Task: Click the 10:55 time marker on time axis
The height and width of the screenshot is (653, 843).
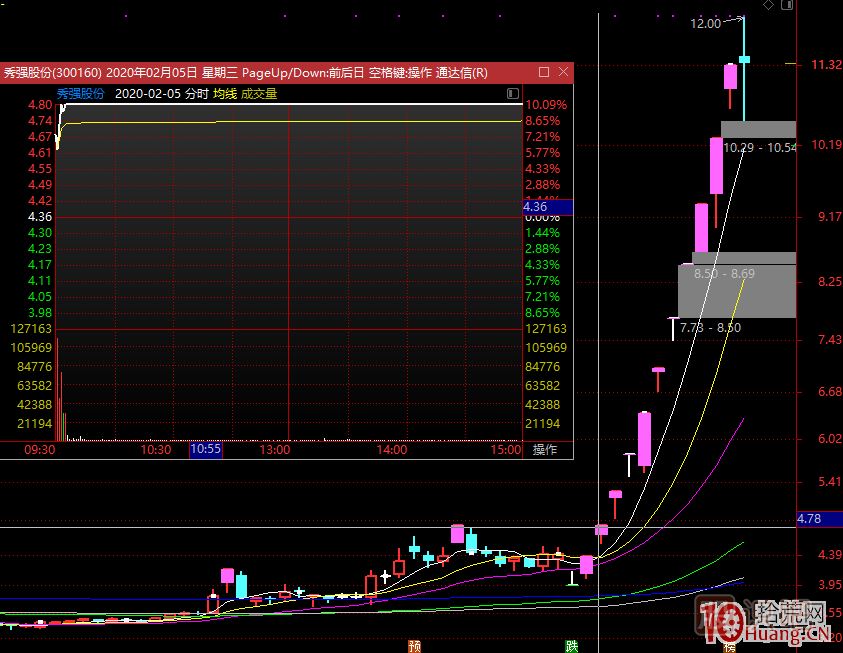Action: tap(205, 450)
